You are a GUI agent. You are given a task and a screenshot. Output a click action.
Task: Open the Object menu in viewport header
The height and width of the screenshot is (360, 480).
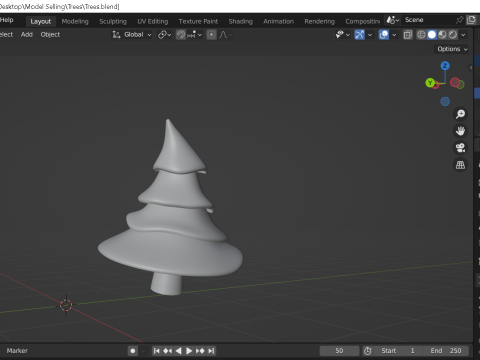tap(50, 34)
